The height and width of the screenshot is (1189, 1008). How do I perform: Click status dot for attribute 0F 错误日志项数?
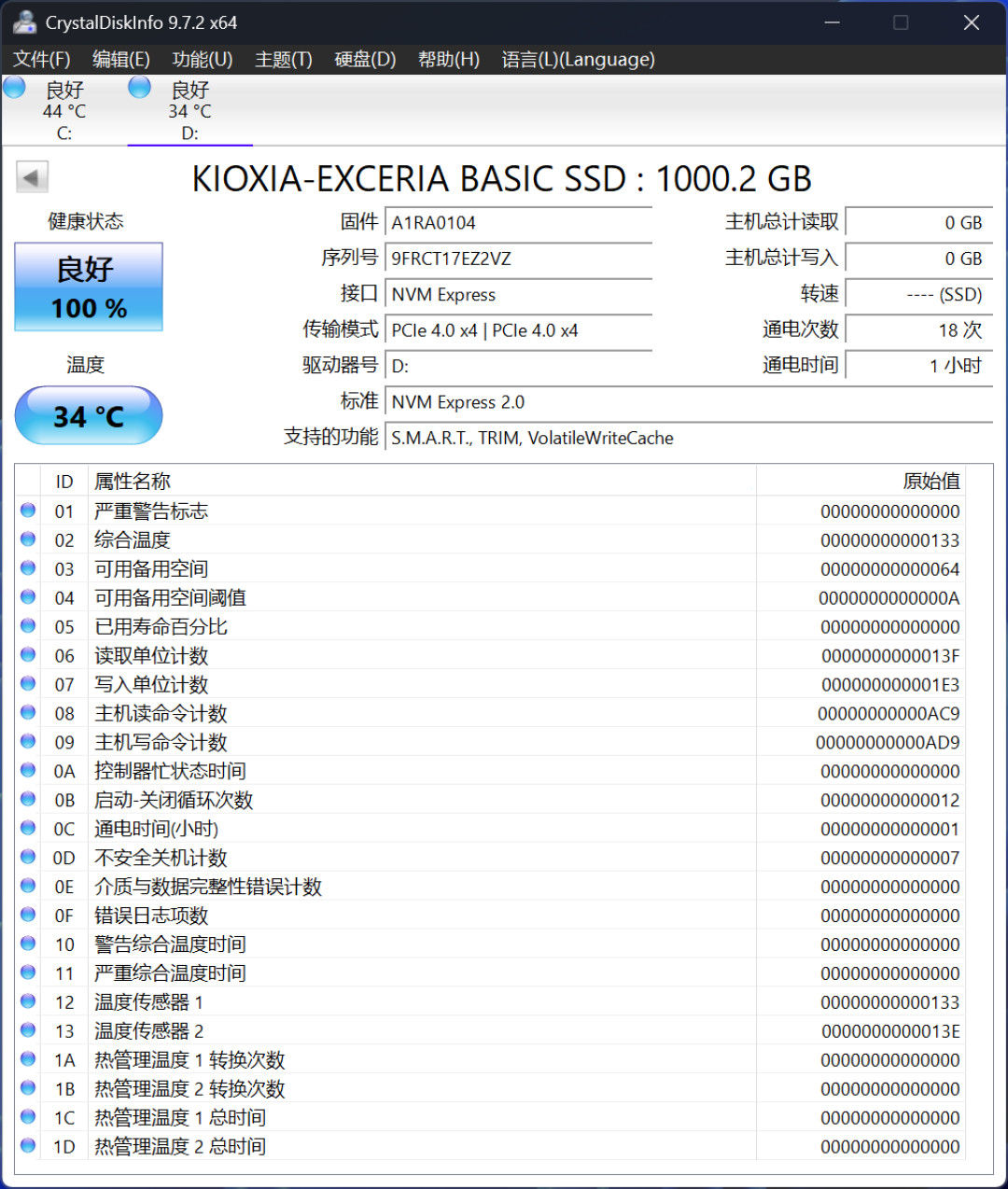28,915
